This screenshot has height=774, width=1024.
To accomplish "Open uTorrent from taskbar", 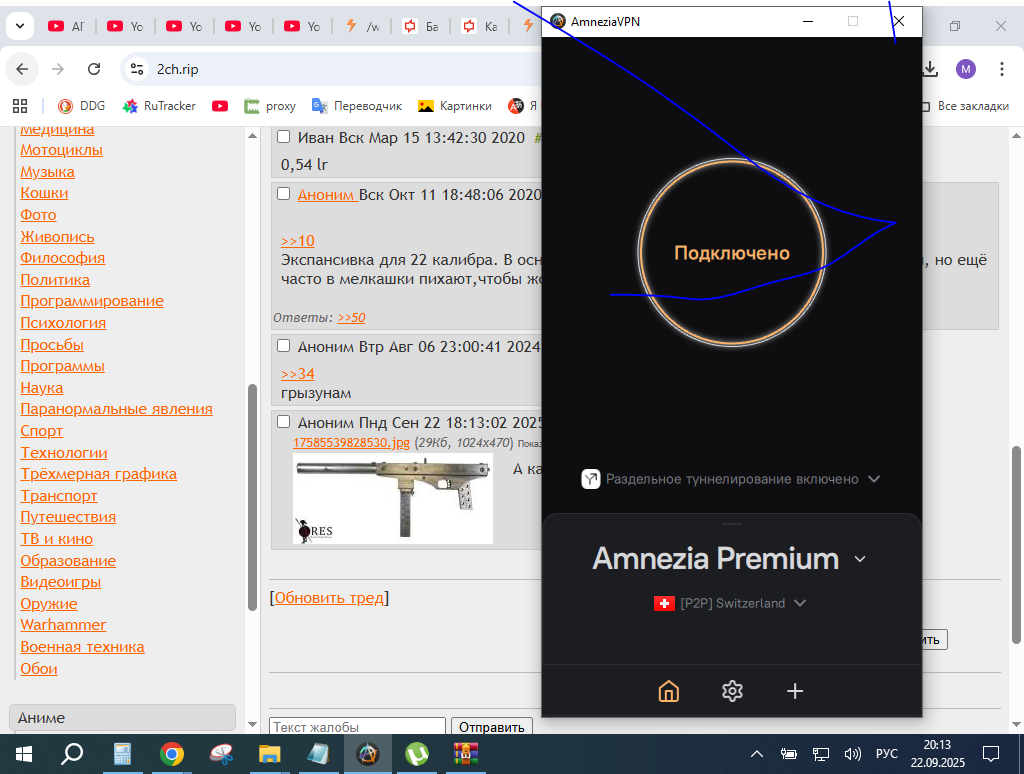I will tap(417, 754).
